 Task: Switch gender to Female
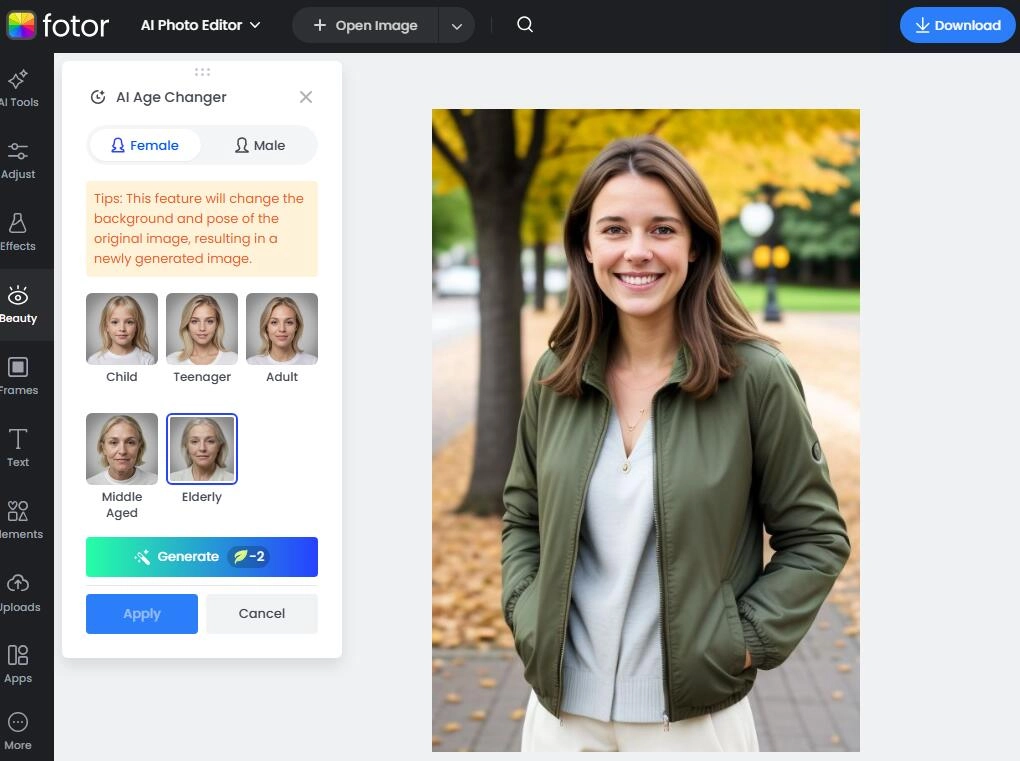tap(145, 145)
